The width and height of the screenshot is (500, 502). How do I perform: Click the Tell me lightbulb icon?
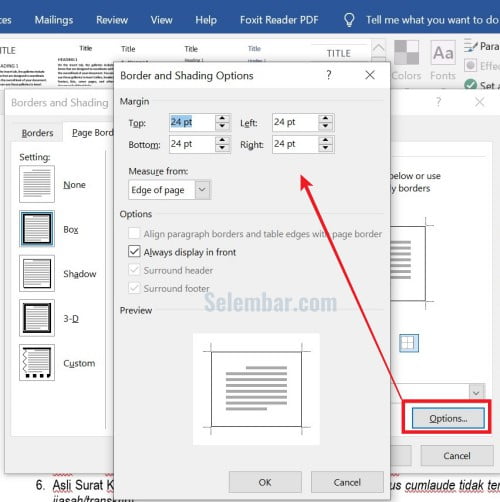coord(349,20)
